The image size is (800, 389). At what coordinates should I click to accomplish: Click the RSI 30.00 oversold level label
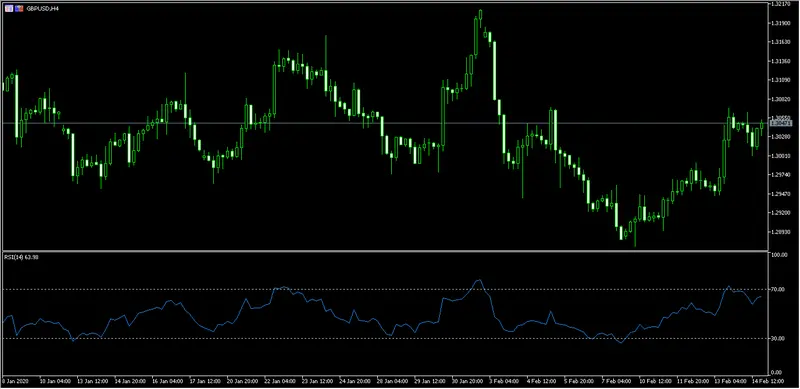coord(778,338)
